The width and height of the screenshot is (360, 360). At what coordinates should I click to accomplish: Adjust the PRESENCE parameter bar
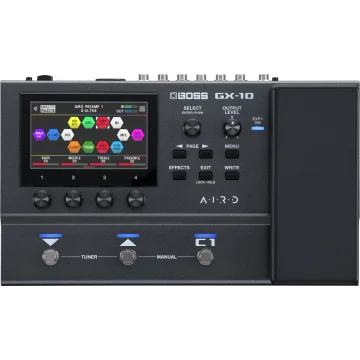point(132,164)
